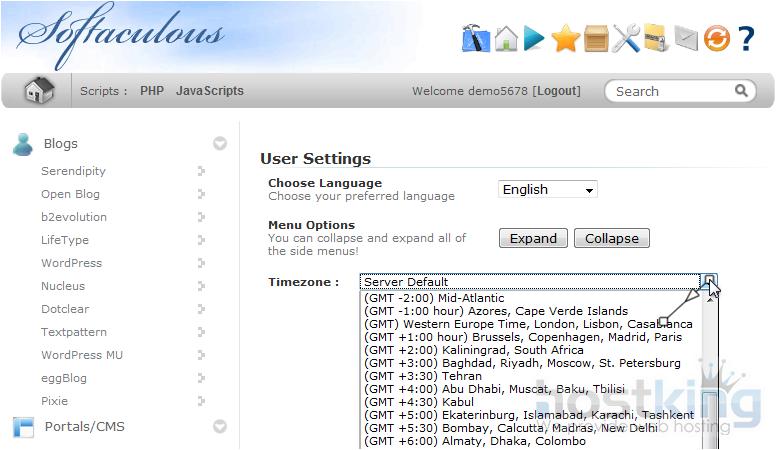Select the PHP scripts tab
The image size is (776, 450).
152,91
